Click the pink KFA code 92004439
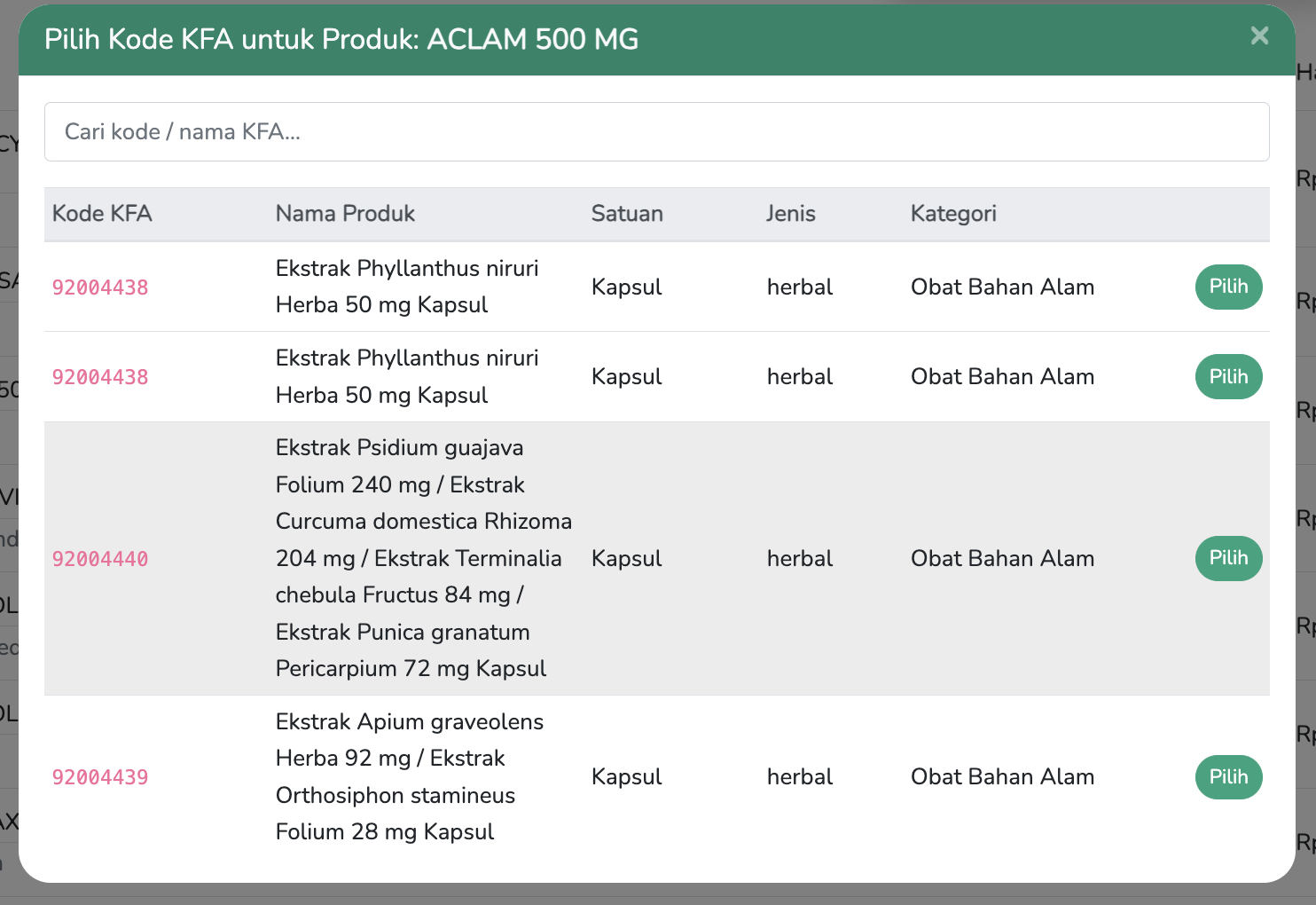This screenshot has height=905, width=1316. (x=100, y=777)
